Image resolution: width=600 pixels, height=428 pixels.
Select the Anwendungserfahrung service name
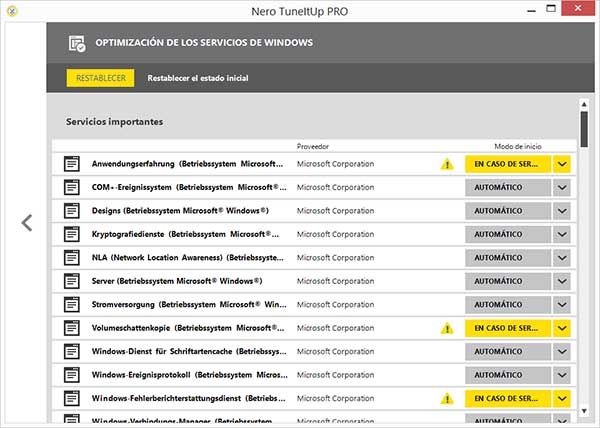point(188,164)
